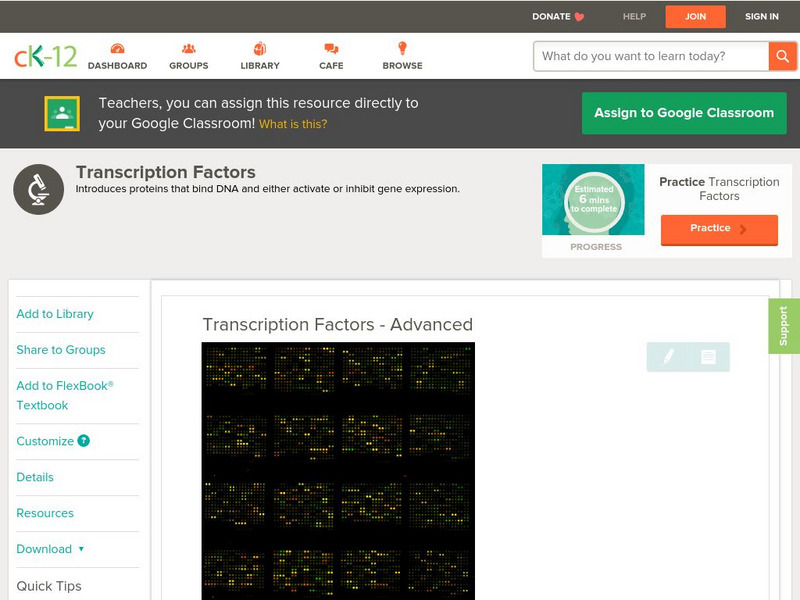Screen dimensions: 800x600
Task: Open the HELP menu item
Action: [633, 16]
